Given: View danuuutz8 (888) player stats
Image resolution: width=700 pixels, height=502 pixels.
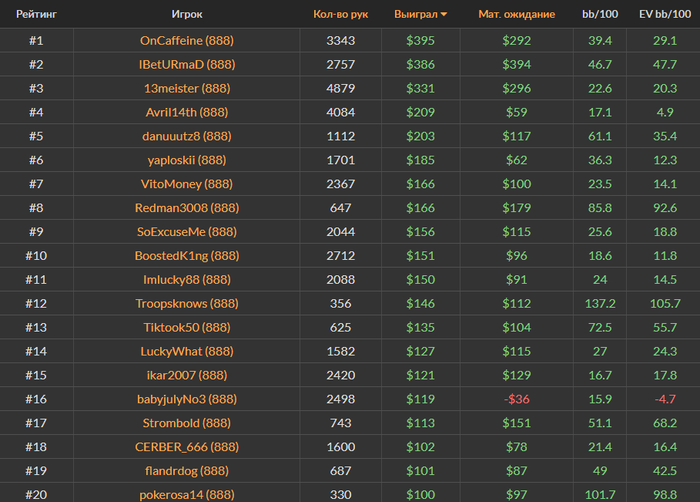Looking at the screenshot, I should pos(187,136).
